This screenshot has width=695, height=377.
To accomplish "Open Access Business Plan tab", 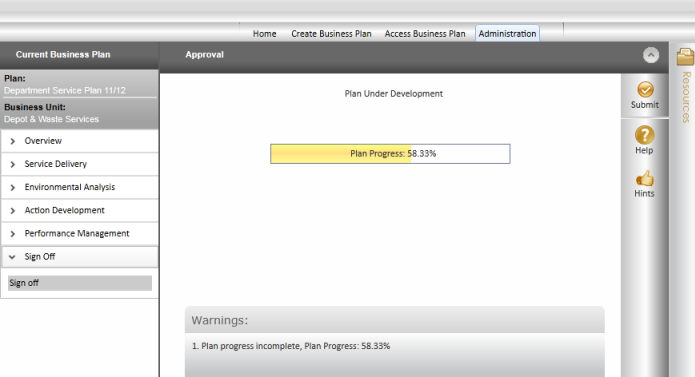I will point(425,34).
